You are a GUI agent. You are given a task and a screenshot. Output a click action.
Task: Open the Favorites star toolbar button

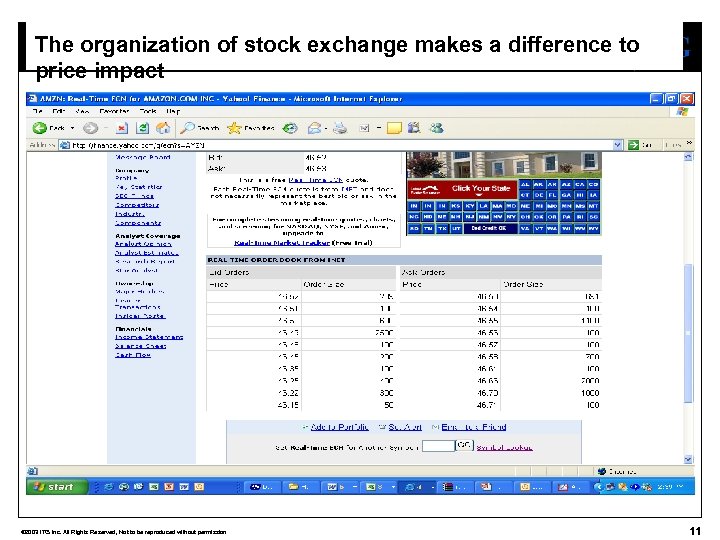pyautogui.click(x=251, y=128)
